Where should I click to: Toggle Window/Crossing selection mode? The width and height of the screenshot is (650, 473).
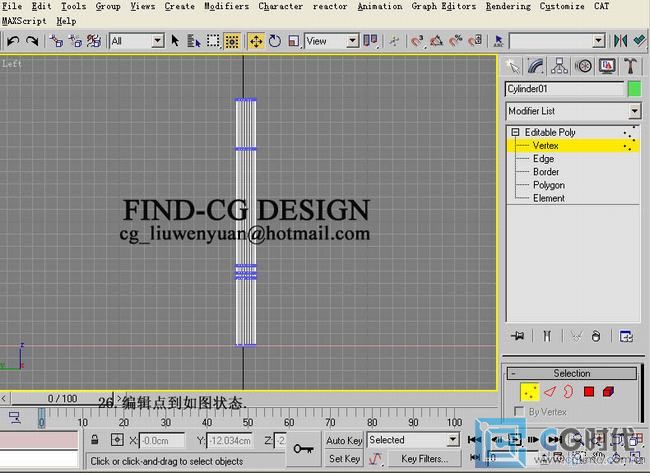click(232, 41)
